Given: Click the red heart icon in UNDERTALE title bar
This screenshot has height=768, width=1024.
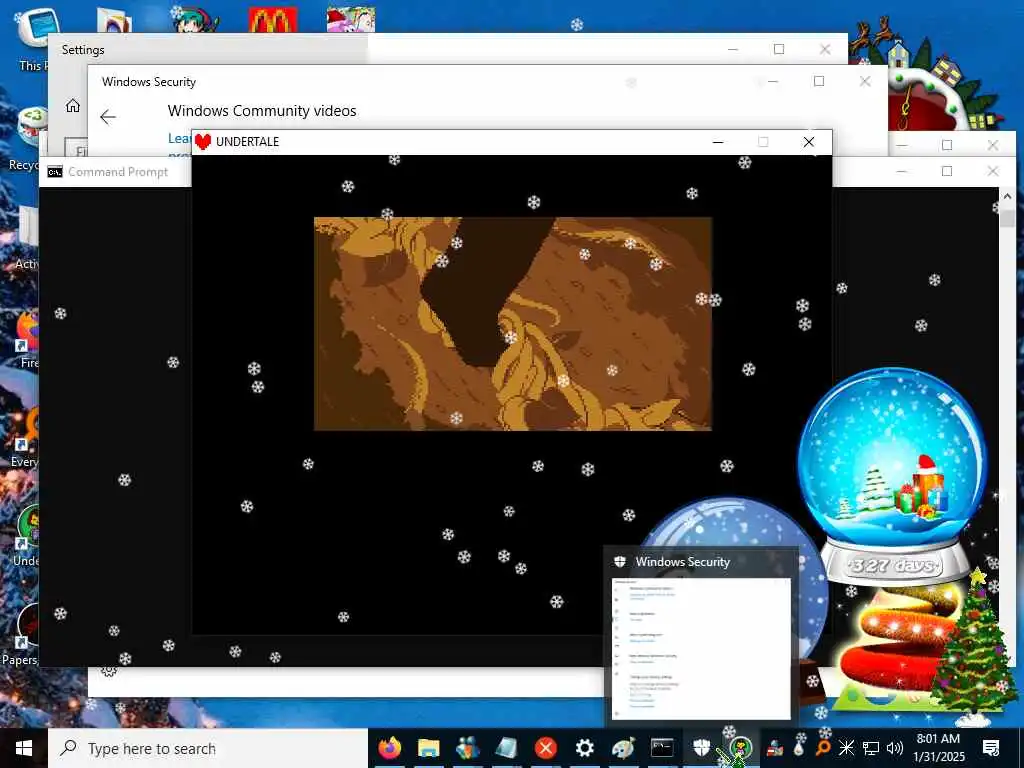Looking at the screenshot, I should click(x=203, y=142).
